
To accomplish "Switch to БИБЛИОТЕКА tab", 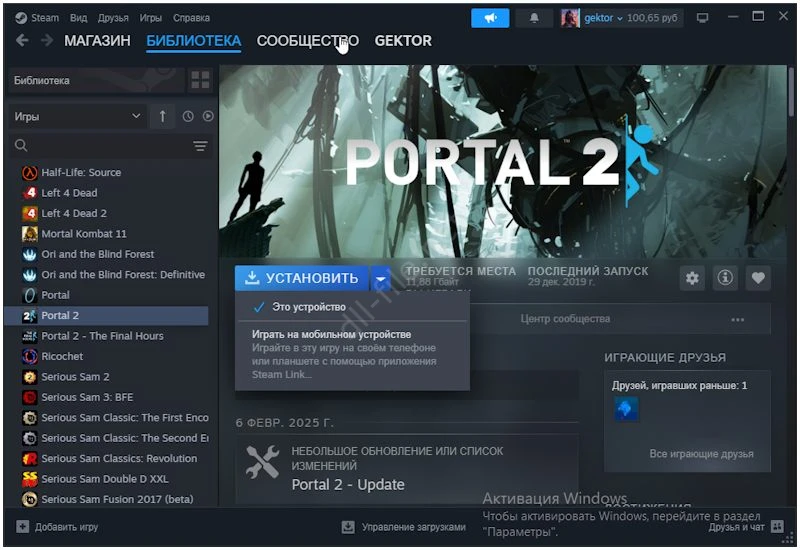I will click(x=193, y=41).
